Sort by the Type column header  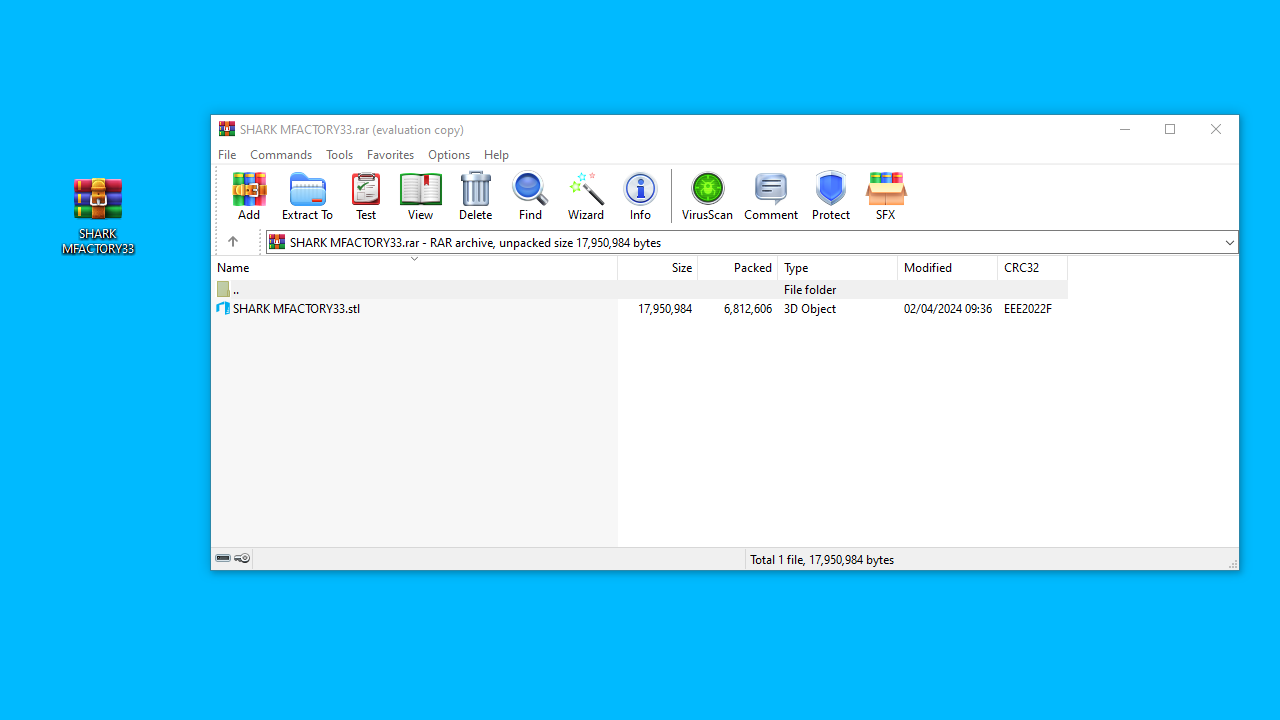838,268
